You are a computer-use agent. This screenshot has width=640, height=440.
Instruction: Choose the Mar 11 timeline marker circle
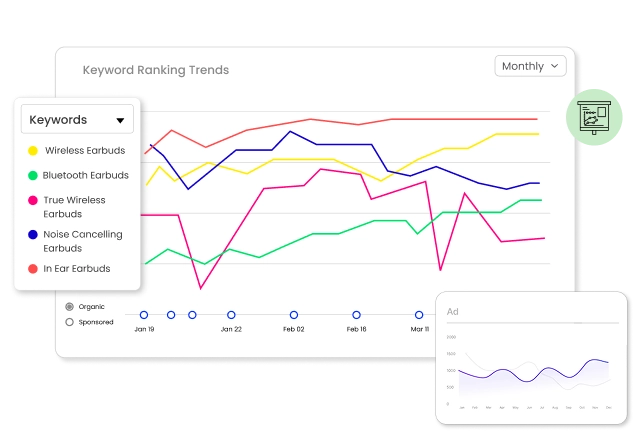419,315
